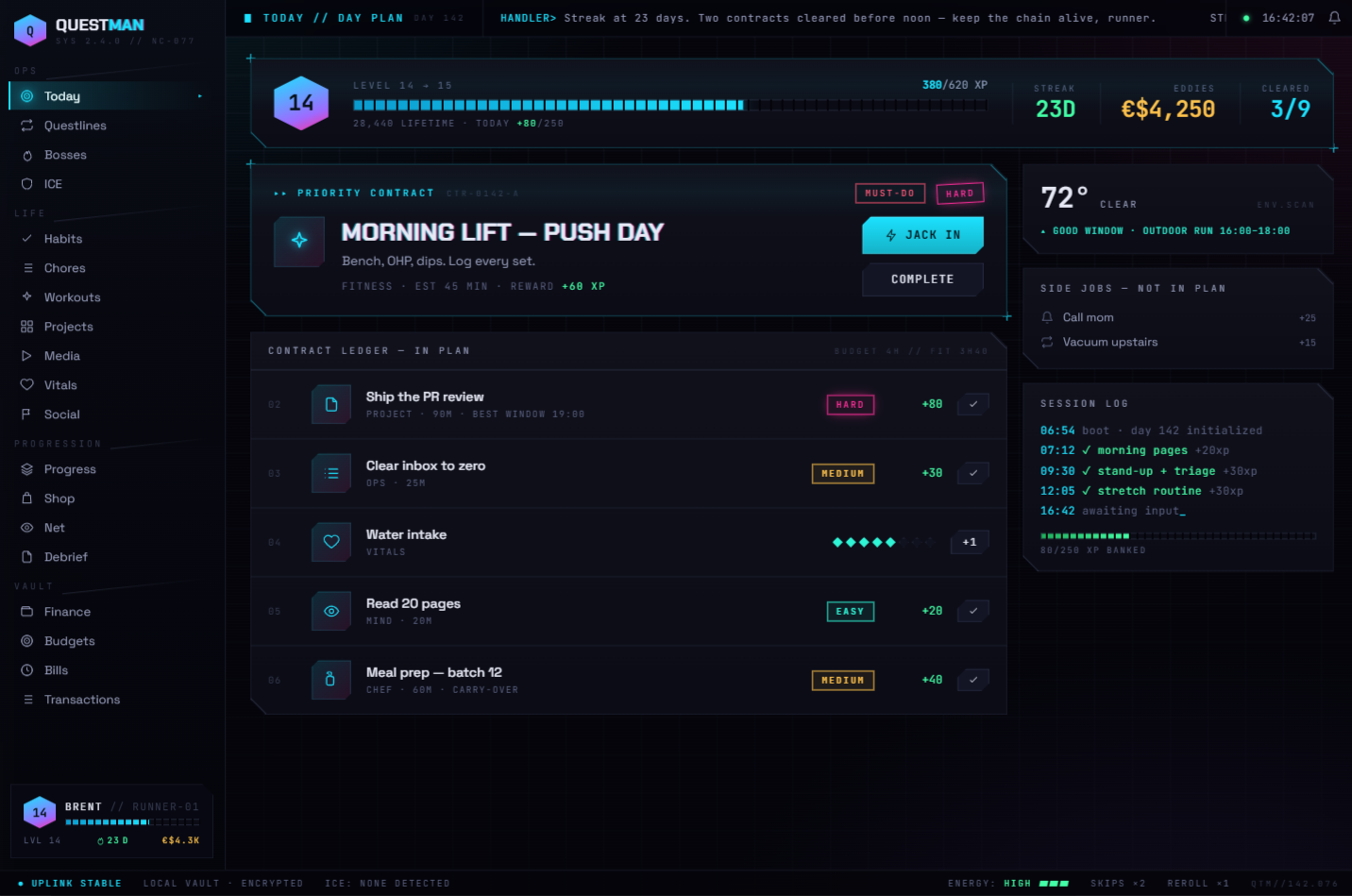Viewport: 1352px width, 896px height.
Task: Select Chores in sidebar
Action: point(112,268)
